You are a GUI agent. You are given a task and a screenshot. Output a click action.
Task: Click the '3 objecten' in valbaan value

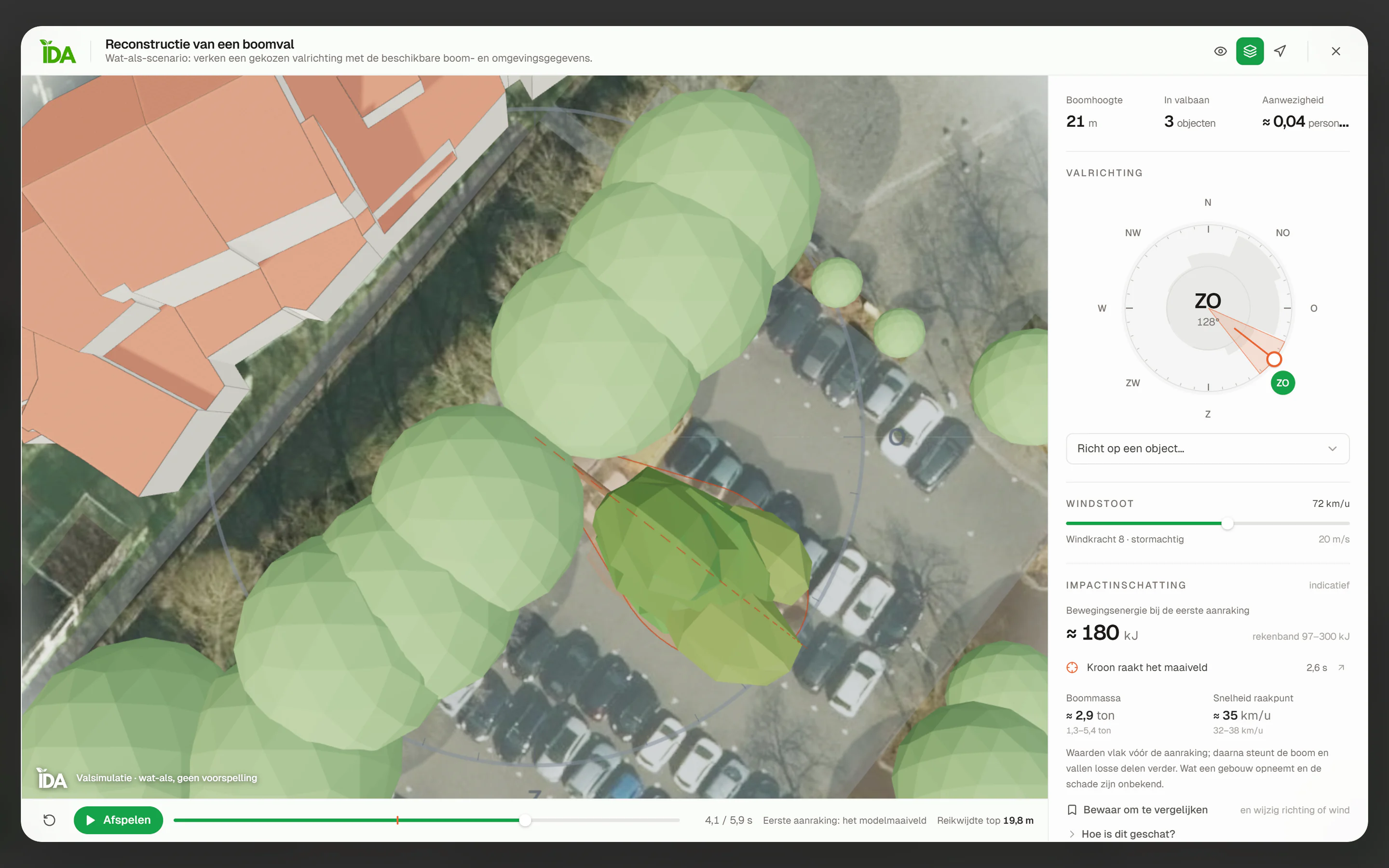pyautogui.click(x=1189, y=122)
